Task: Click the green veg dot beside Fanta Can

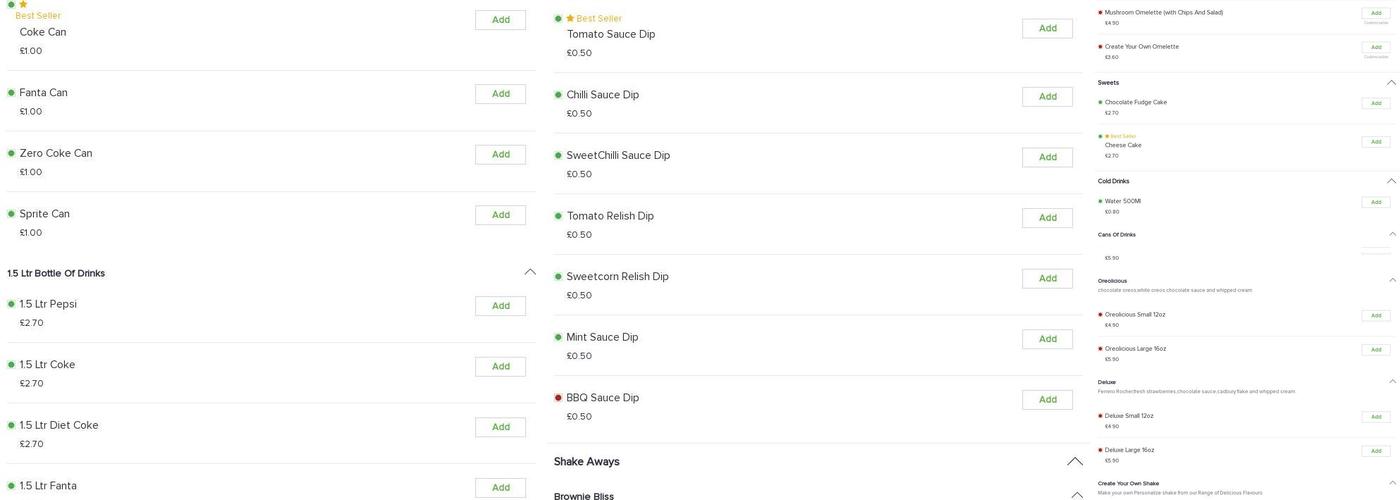Action: (12, 93)
